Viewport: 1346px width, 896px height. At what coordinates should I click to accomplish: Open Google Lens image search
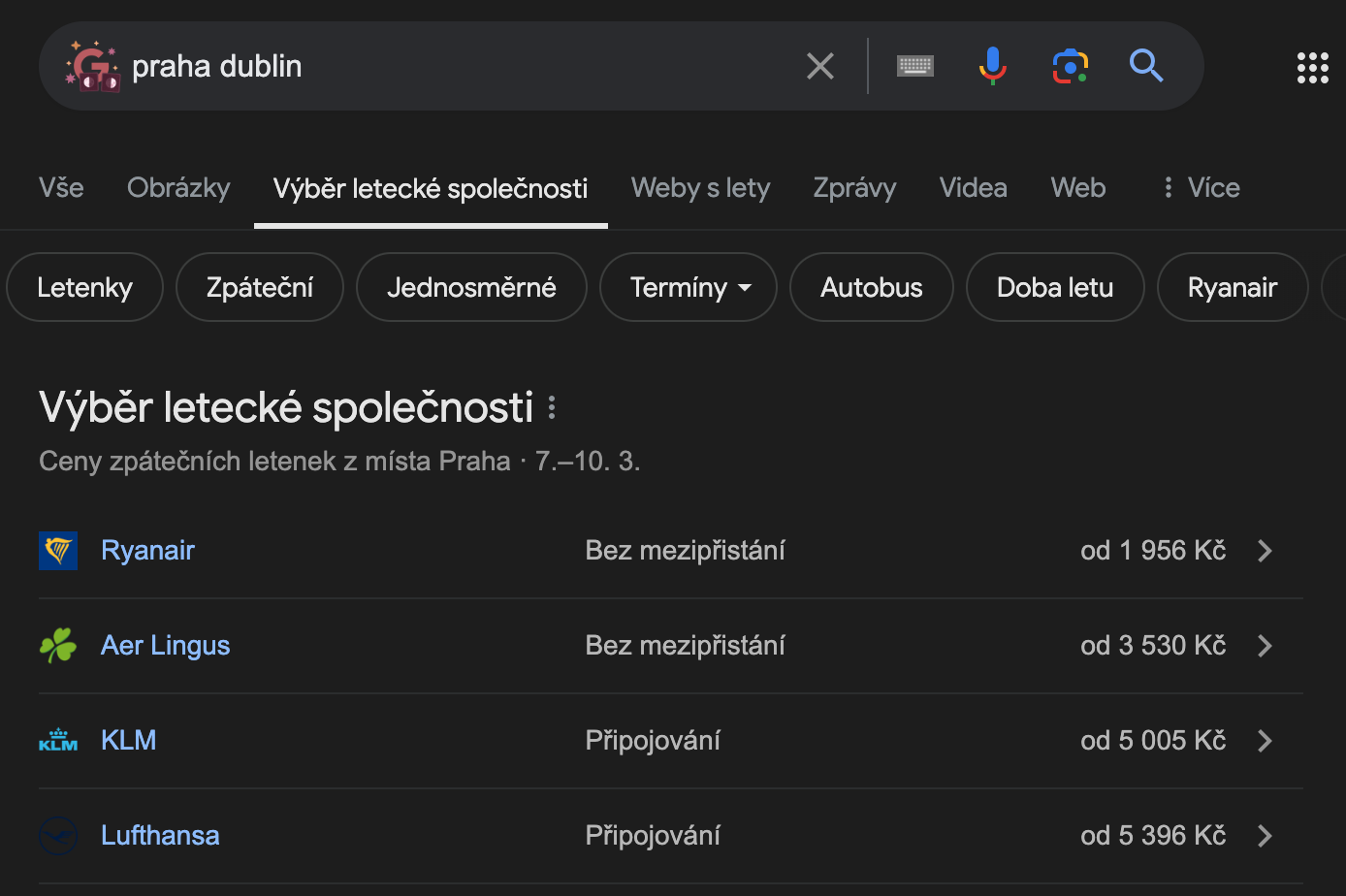pyautogui.click(x=1070, y=66)
